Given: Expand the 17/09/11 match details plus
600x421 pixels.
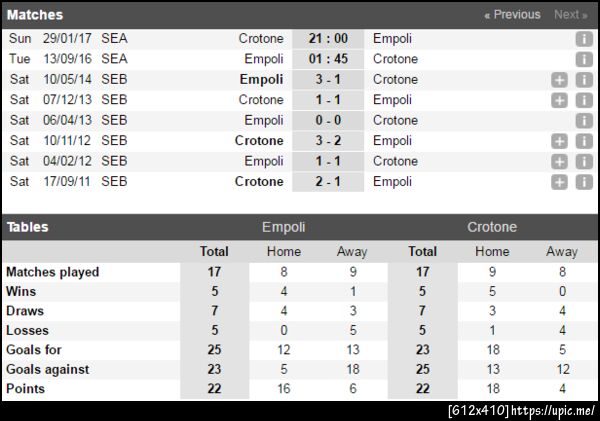Looking at the screenshot, I should point(560,182).
